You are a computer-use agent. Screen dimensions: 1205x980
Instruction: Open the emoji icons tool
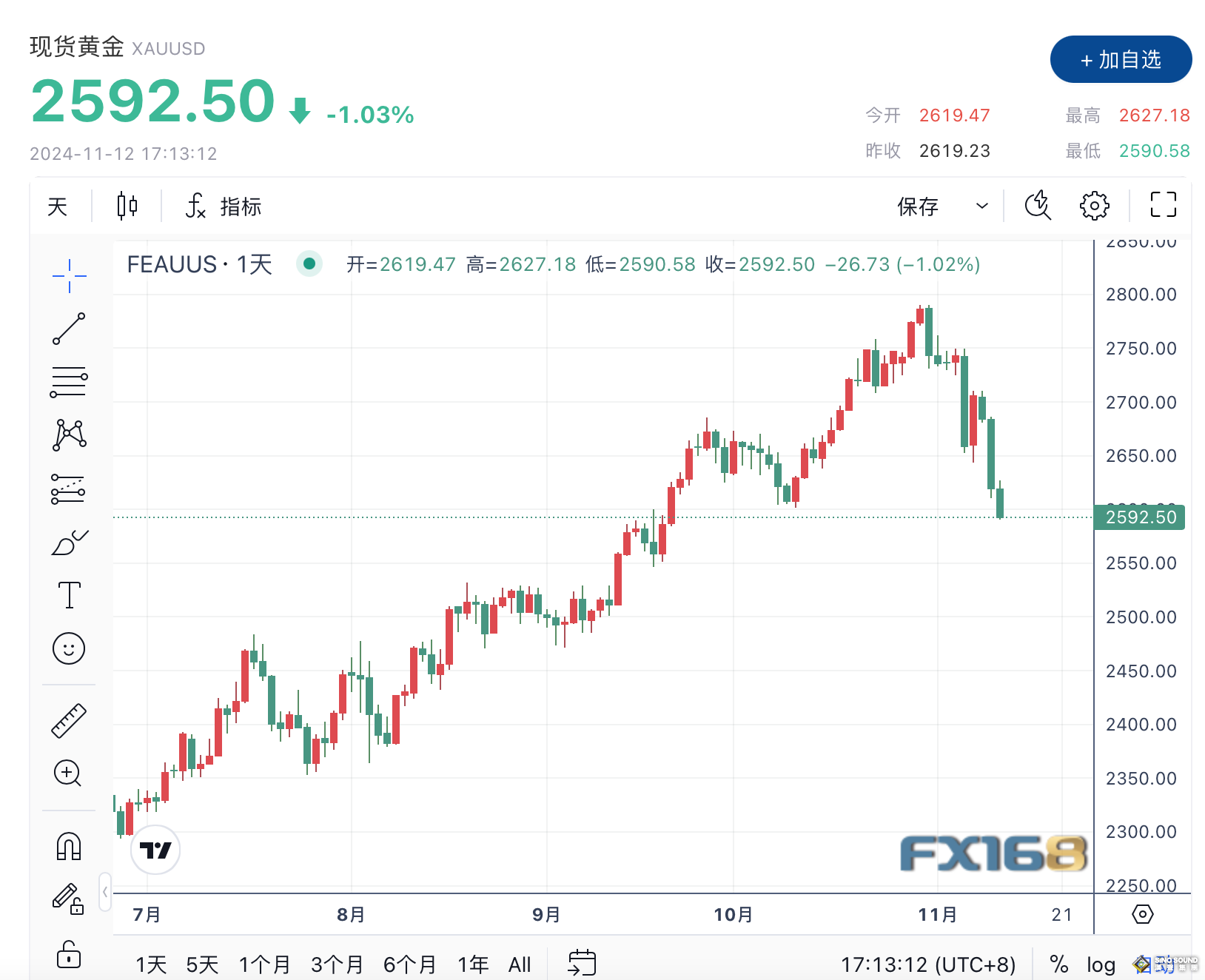69,649
